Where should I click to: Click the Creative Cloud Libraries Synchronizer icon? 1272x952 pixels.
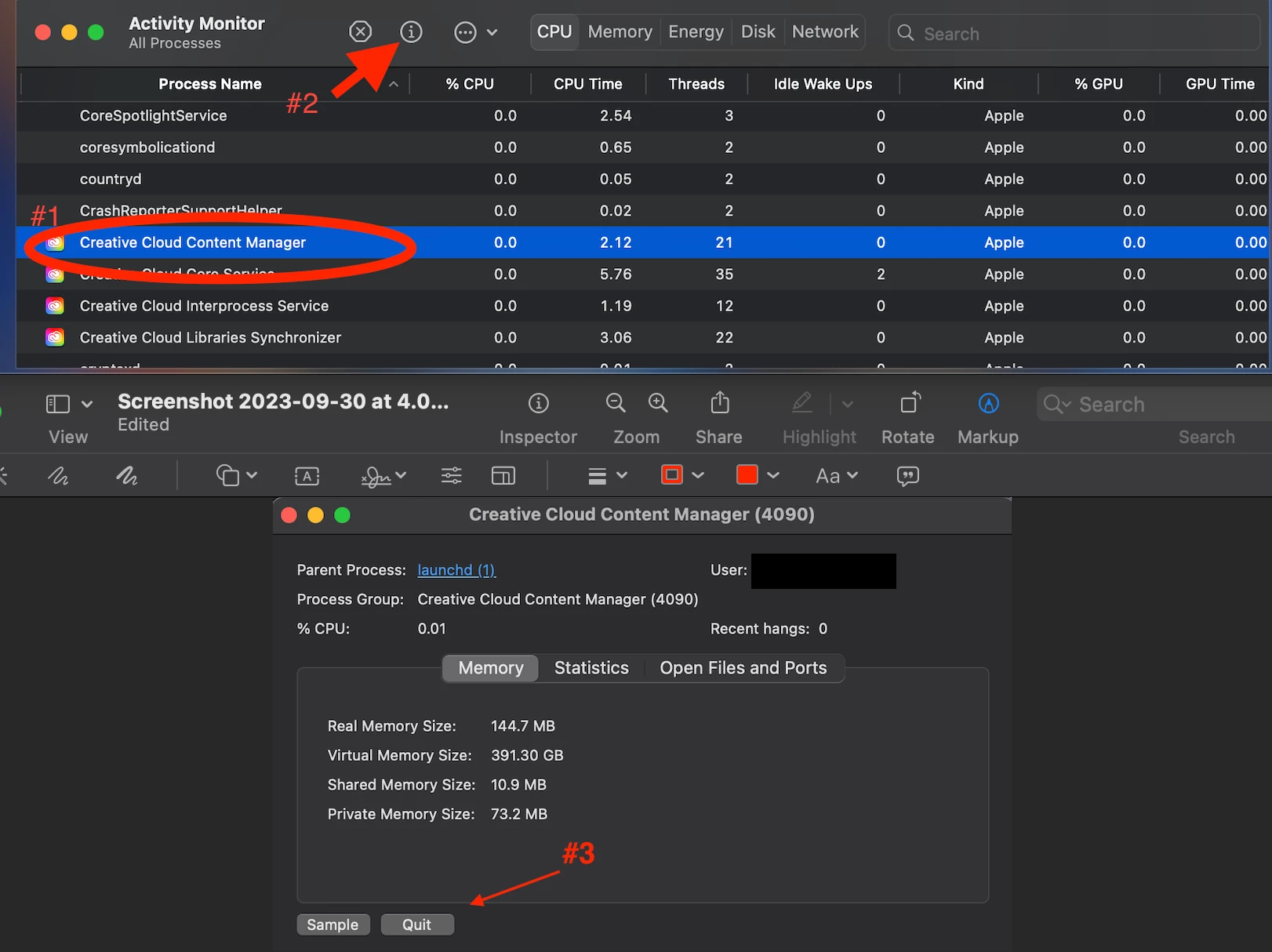point(55,337)
